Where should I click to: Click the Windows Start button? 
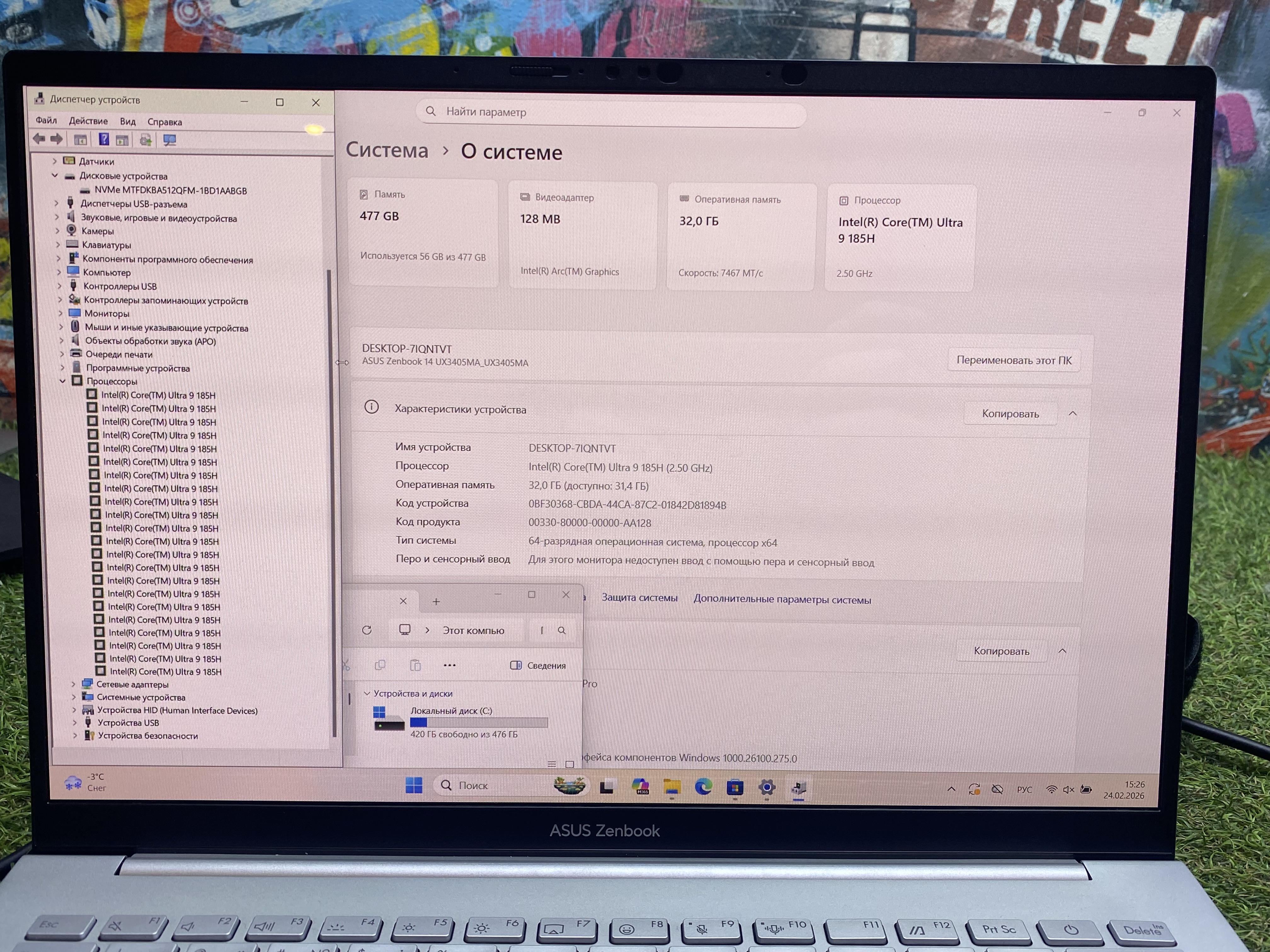click(x=413, y=785)
